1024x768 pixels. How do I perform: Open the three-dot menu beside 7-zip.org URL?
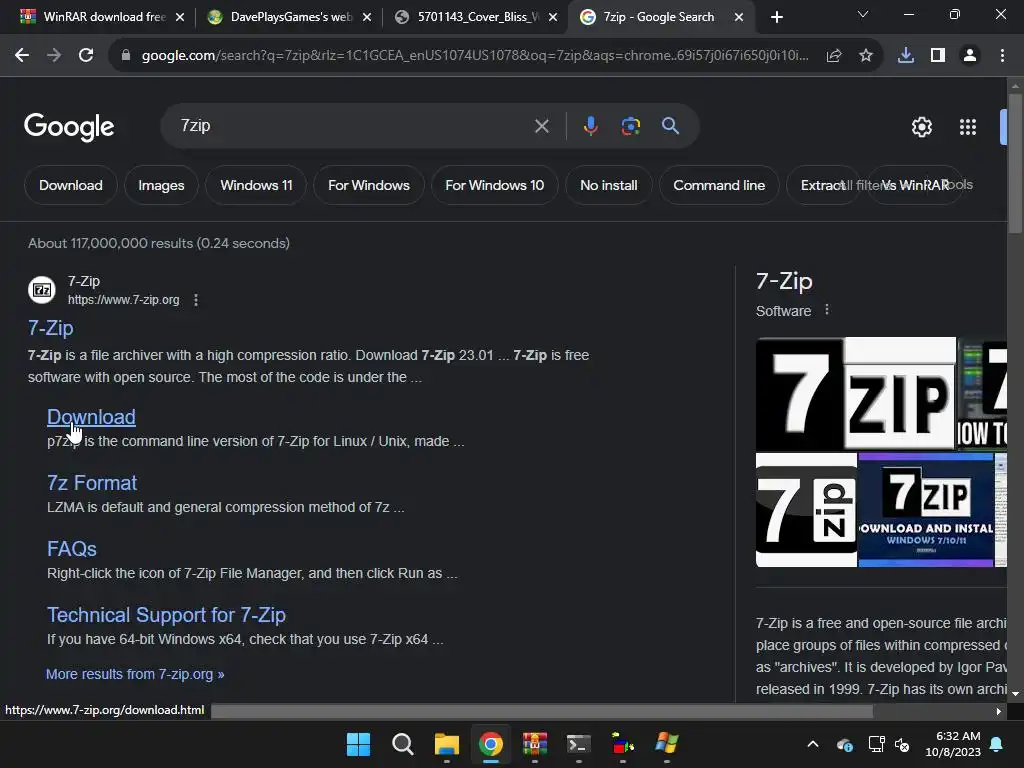point(196,300)
